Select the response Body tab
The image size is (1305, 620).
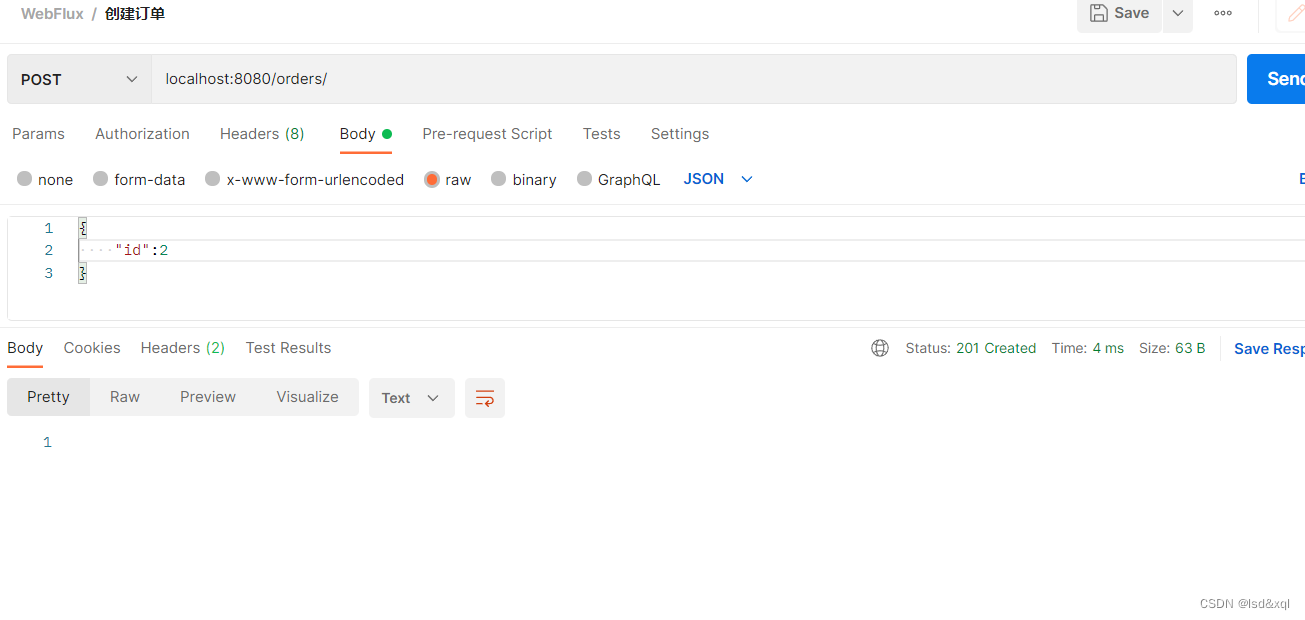[x=25, y=348]
